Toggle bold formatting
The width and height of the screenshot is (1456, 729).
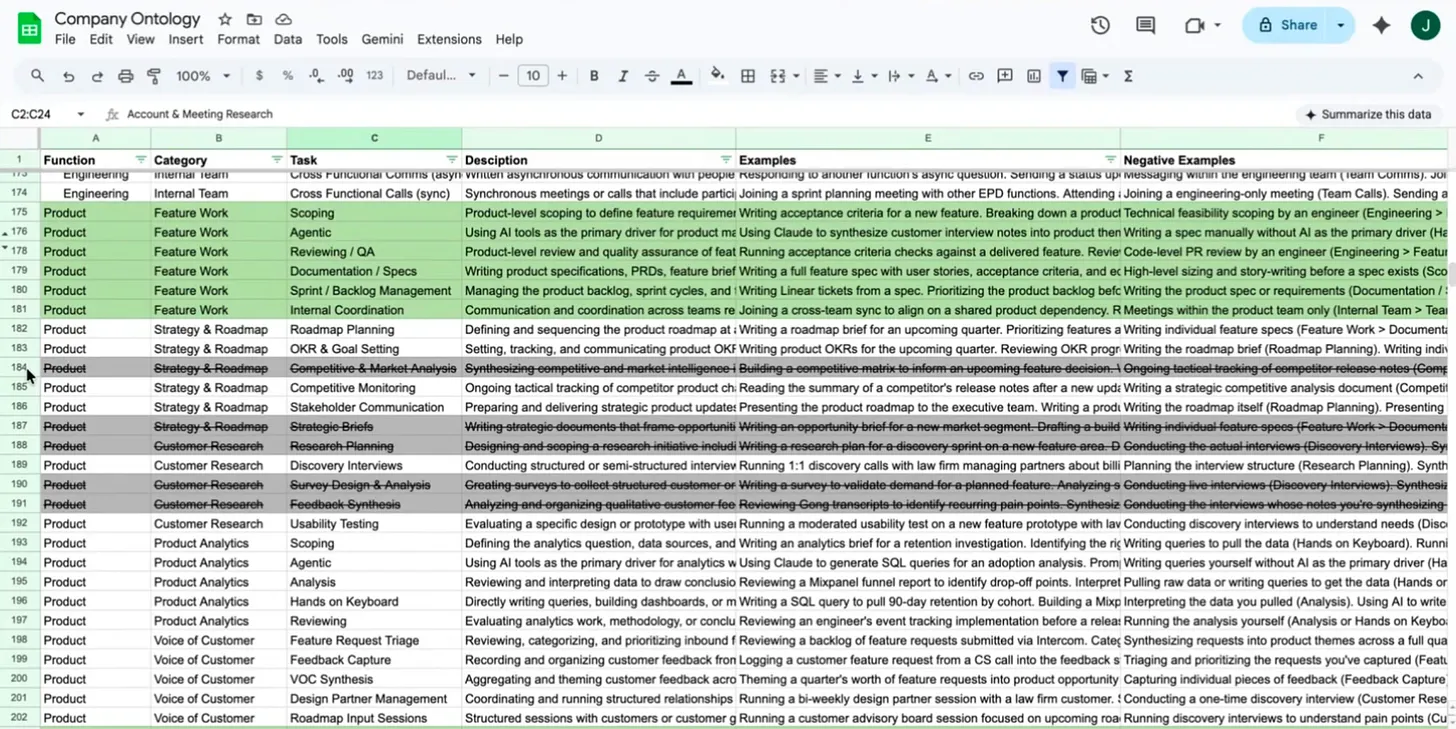(x=594, y=76)
